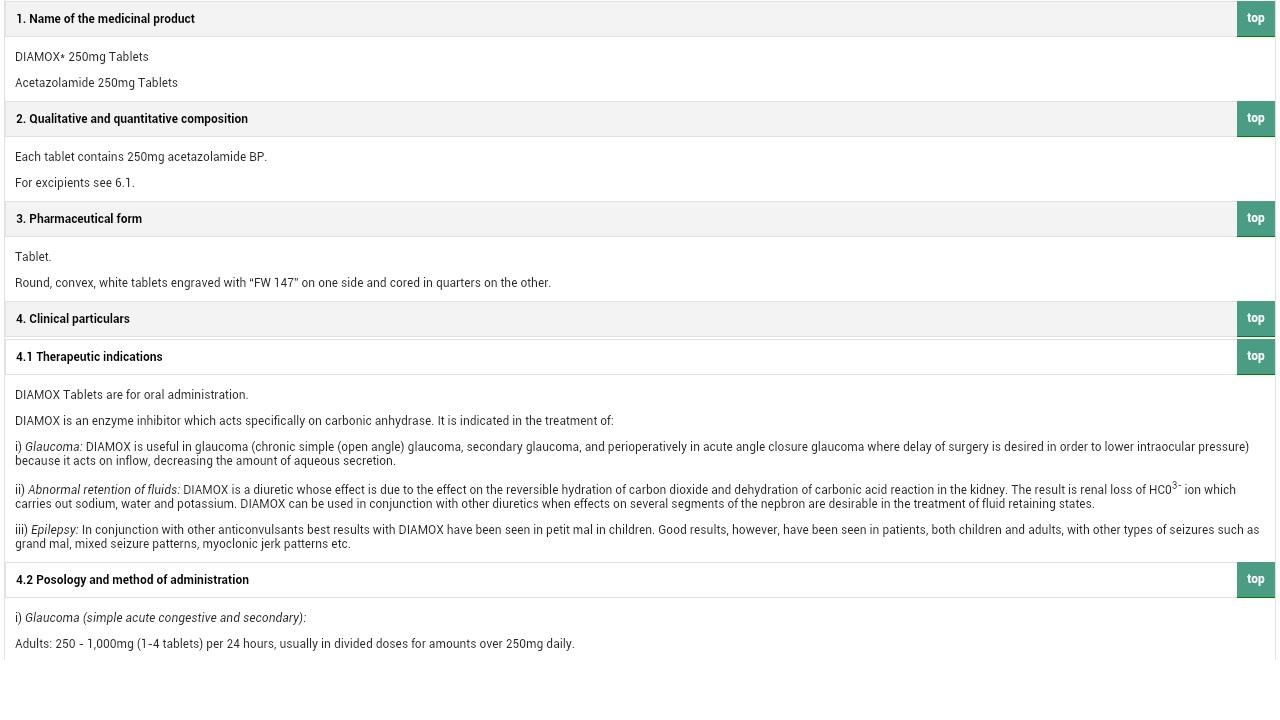Jump to top from Clinical particulars header
The width and height of the screenshot is (1280, 720).
coord(1255,319)
